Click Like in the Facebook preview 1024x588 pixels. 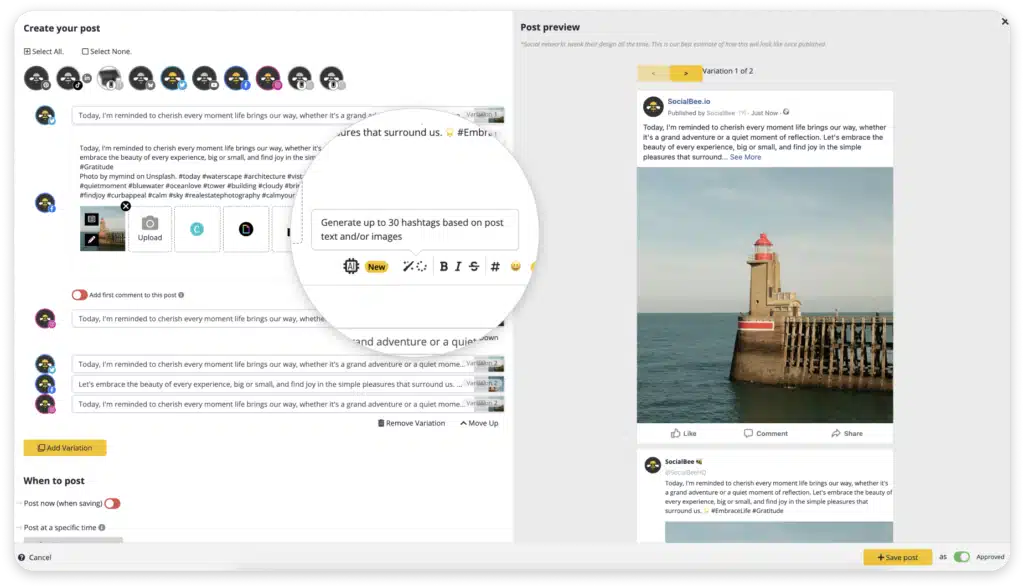[683, 433]
